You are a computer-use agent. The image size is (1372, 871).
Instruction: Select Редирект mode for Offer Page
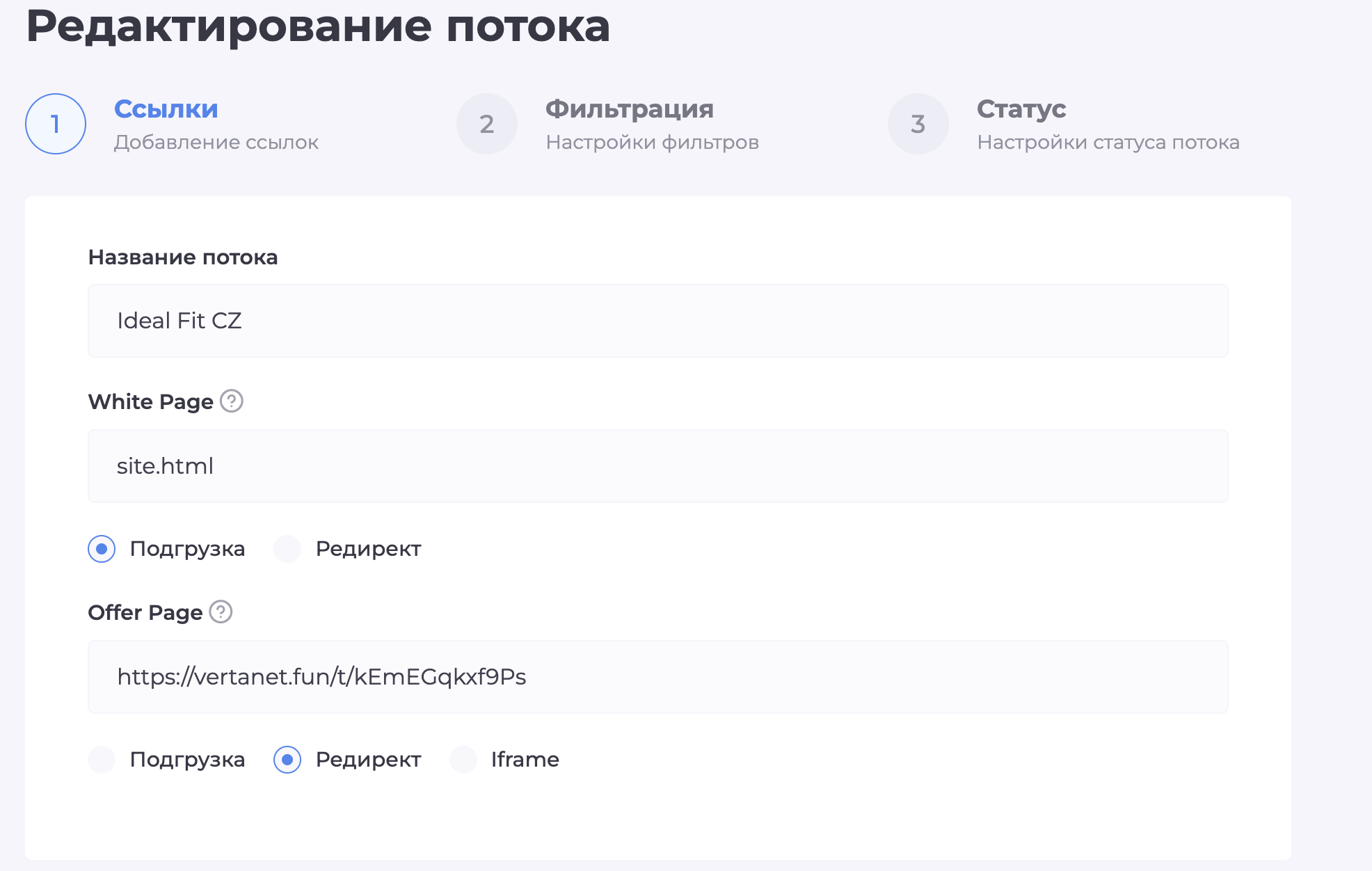[287, 760]
